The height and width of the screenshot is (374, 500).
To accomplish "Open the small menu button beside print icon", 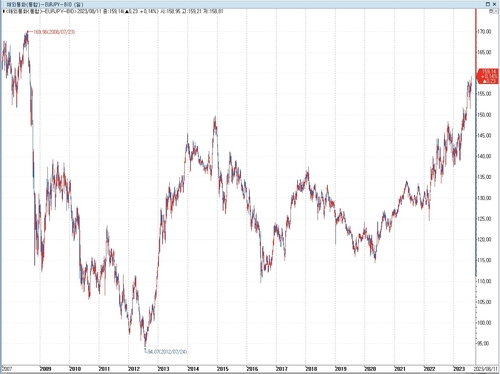I will coord(496,11).
